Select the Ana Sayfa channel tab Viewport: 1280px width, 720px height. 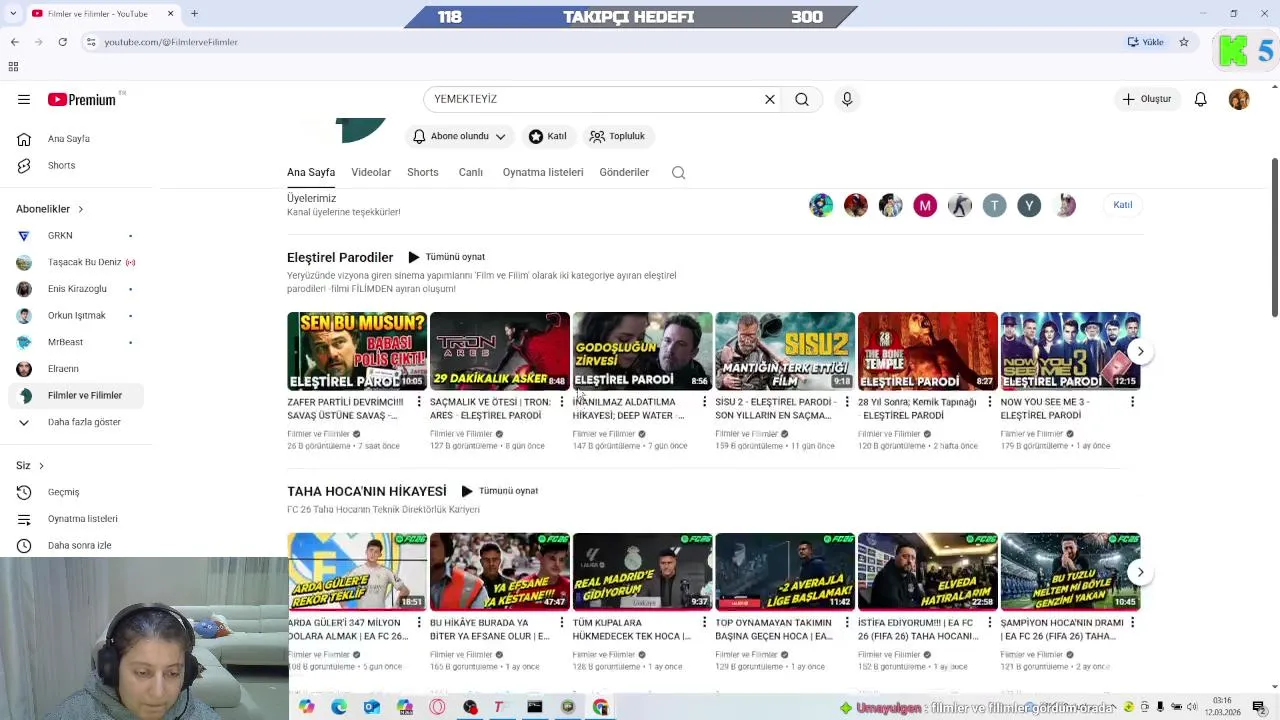pos(311,172)
